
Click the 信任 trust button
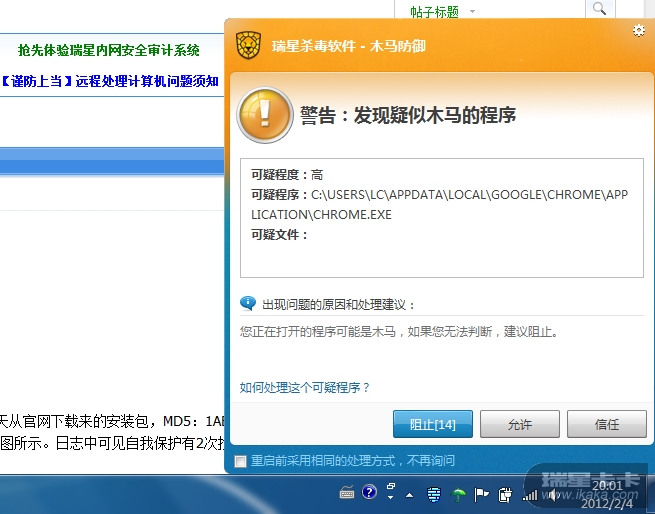point(607,424)
